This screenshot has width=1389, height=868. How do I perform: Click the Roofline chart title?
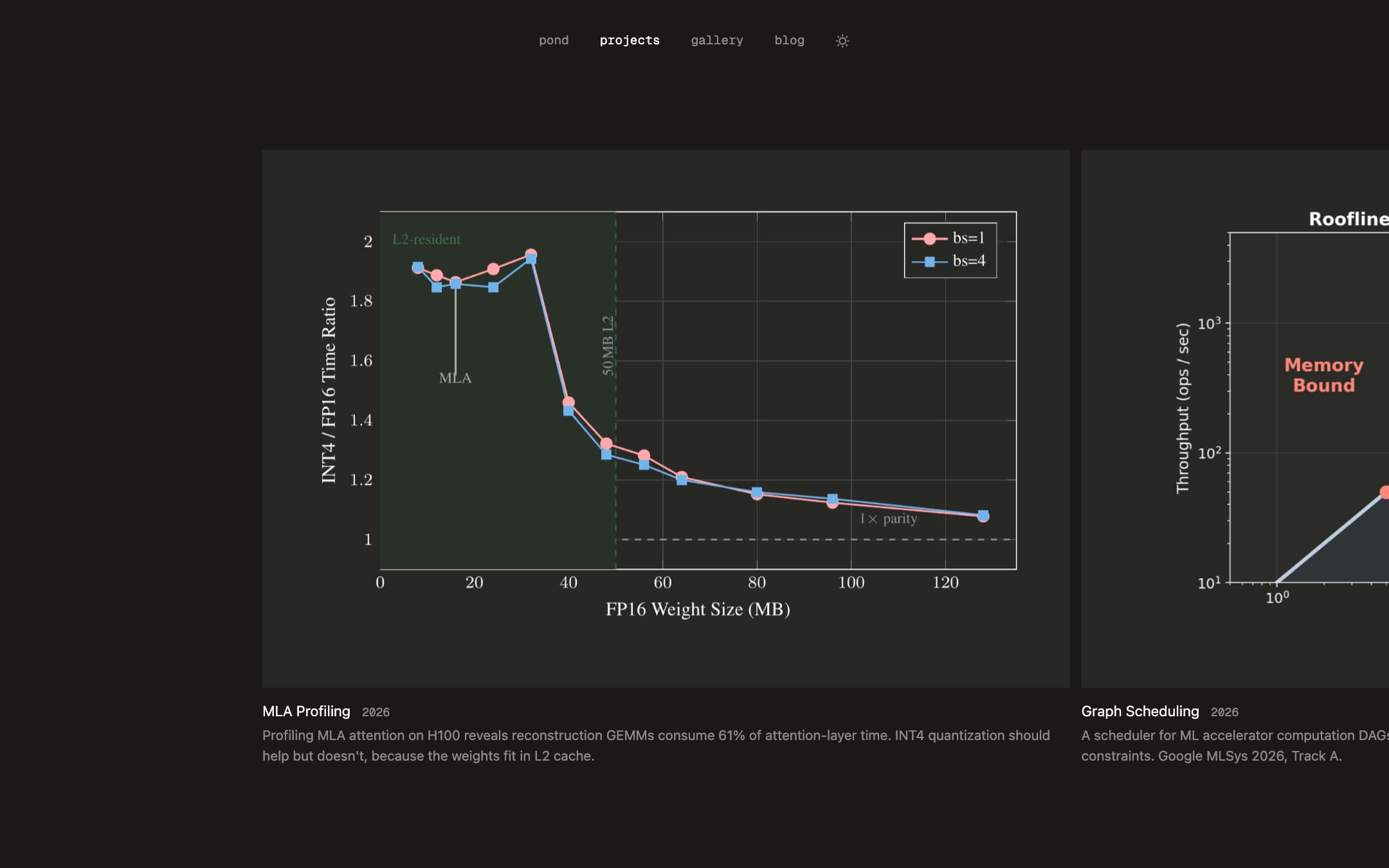coord(1348,219)
